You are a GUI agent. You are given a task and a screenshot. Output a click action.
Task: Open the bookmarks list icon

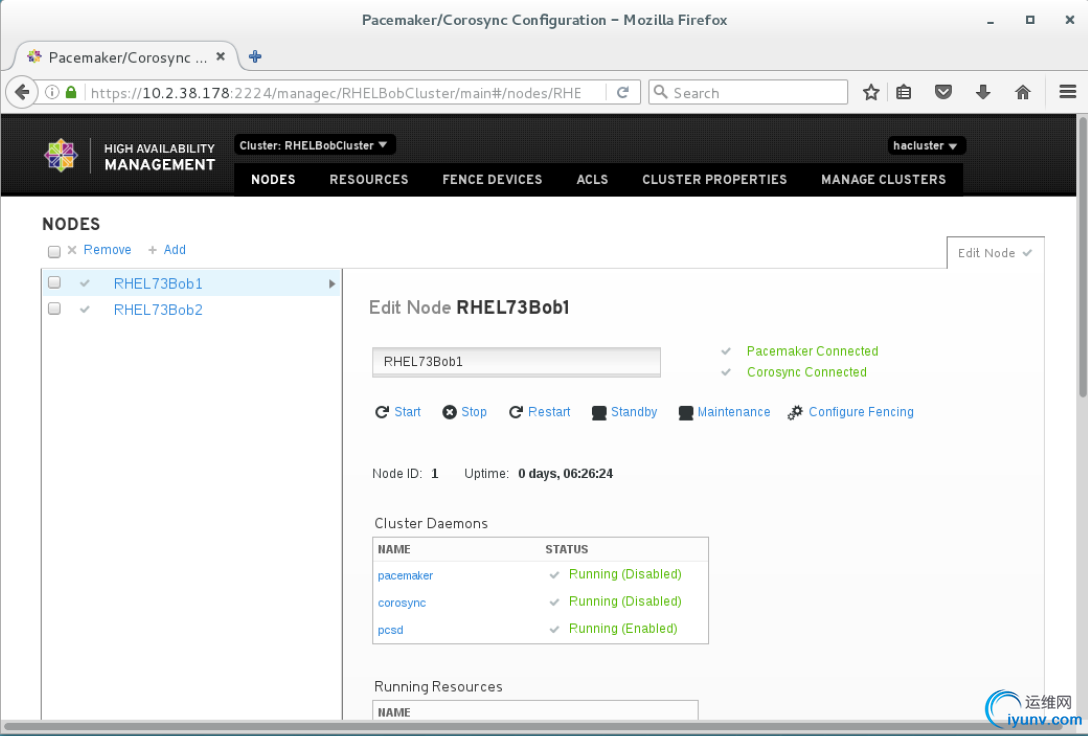pyautogui.click(x=903, y=92)
